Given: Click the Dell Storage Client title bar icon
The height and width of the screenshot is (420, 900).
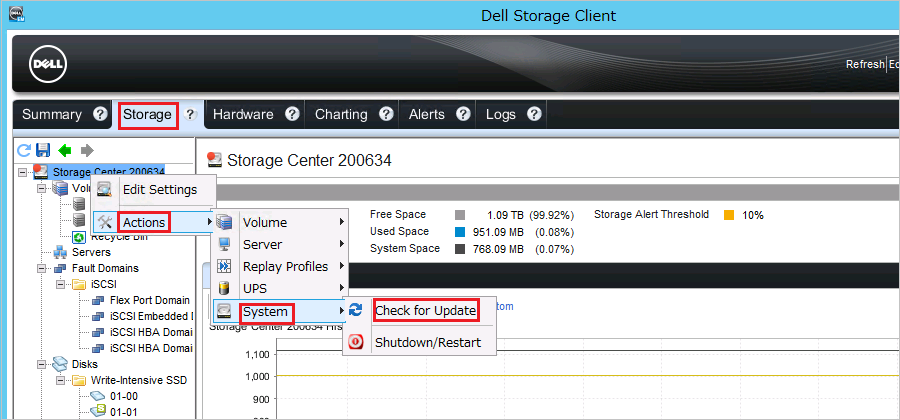Looking at the screenshot, I should [17, 13].
